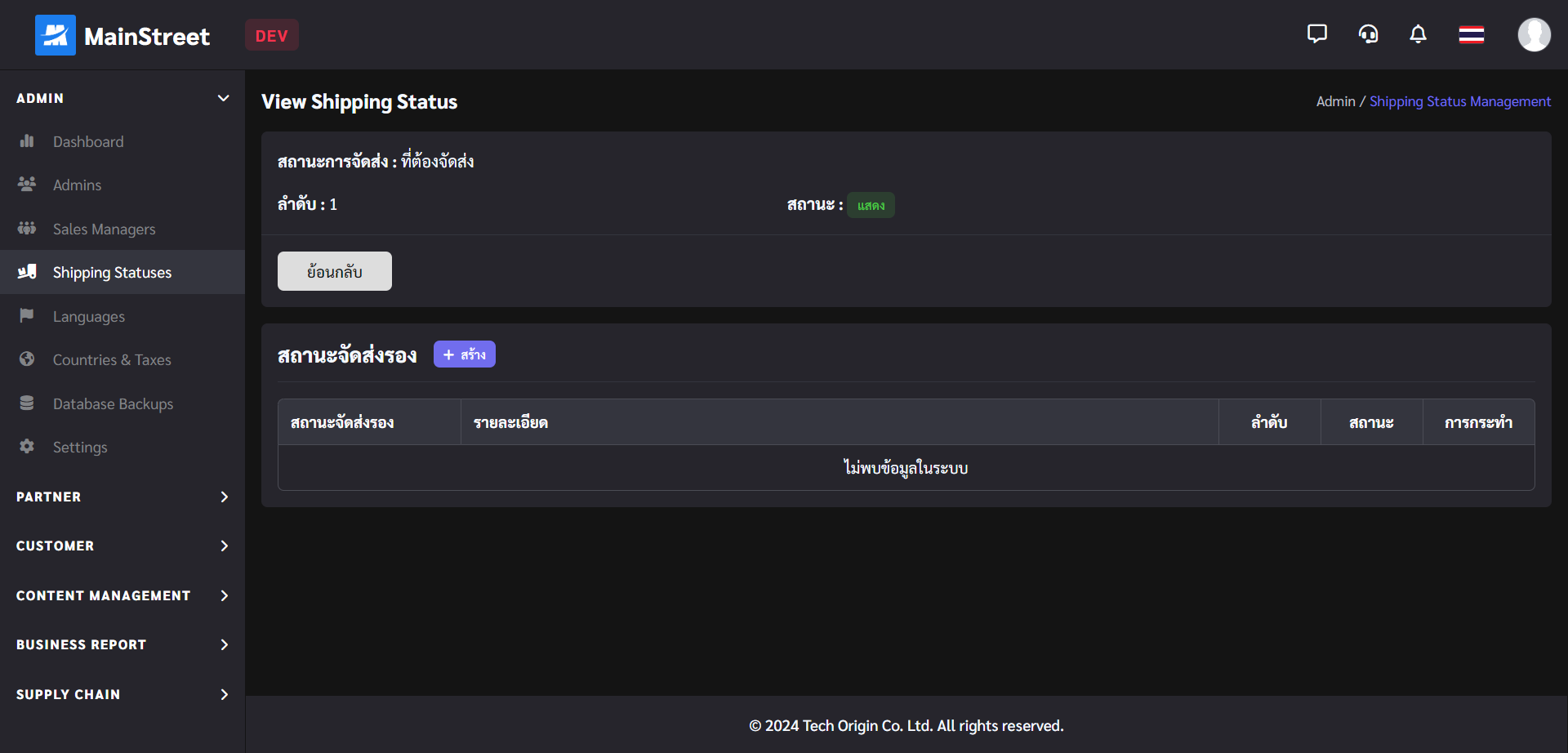Click the รายละเอียด column header

[x=840, y=422]
